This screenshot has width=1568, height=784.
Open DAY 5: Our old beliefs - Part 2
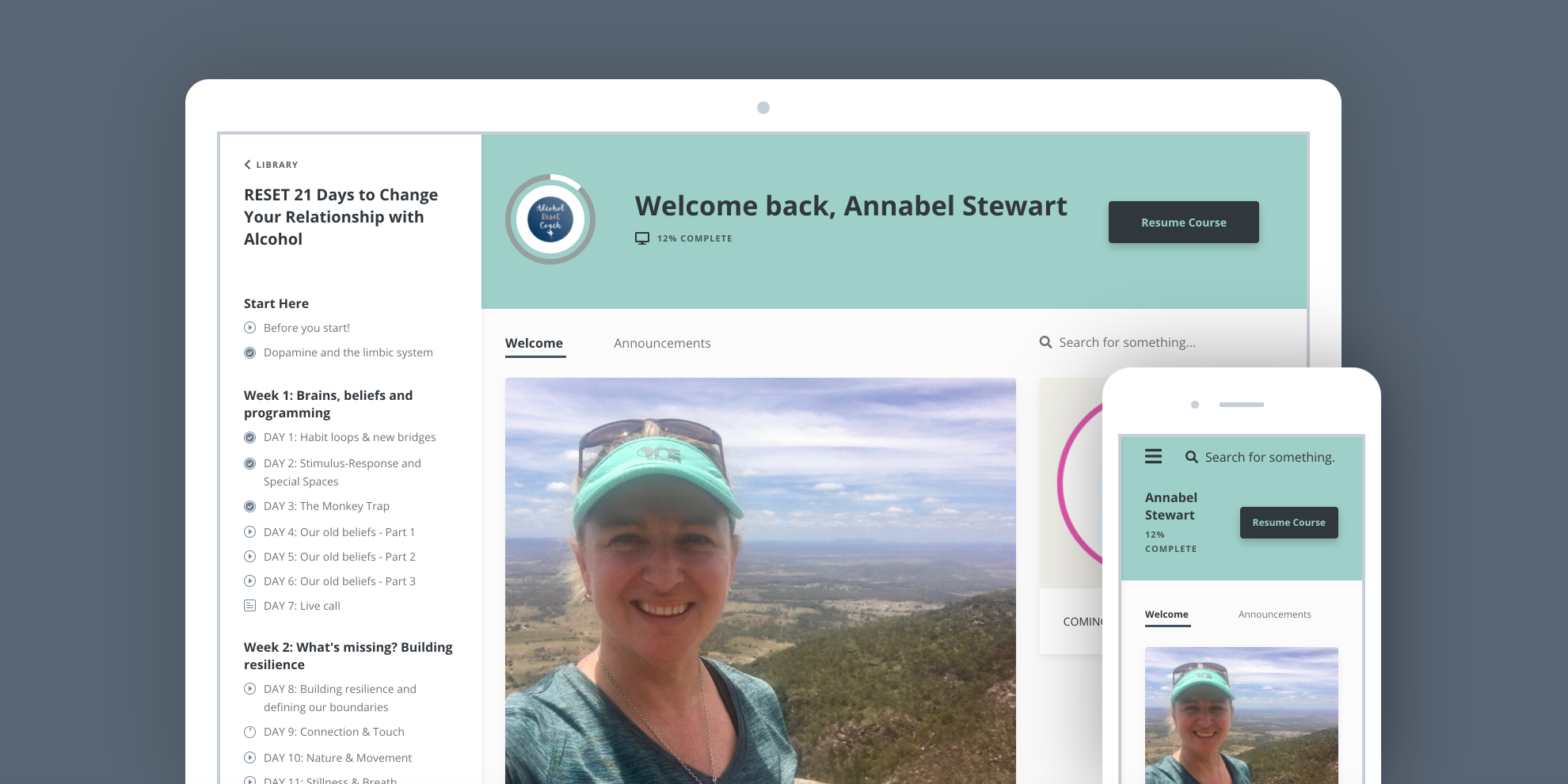point(340,557)
